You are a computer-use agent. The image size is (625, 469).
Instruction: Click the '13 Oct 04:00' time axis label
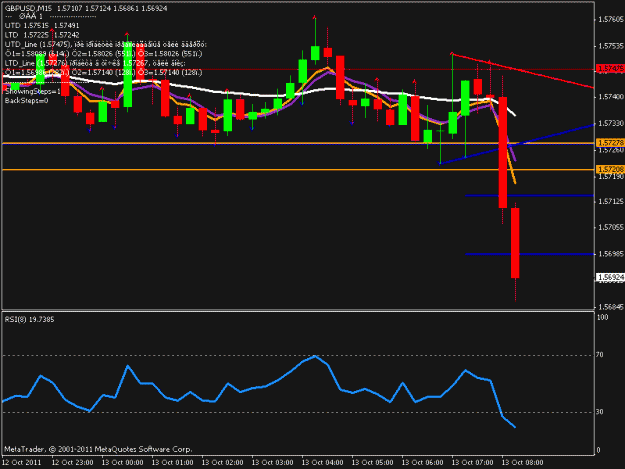(x=322, y=463)
